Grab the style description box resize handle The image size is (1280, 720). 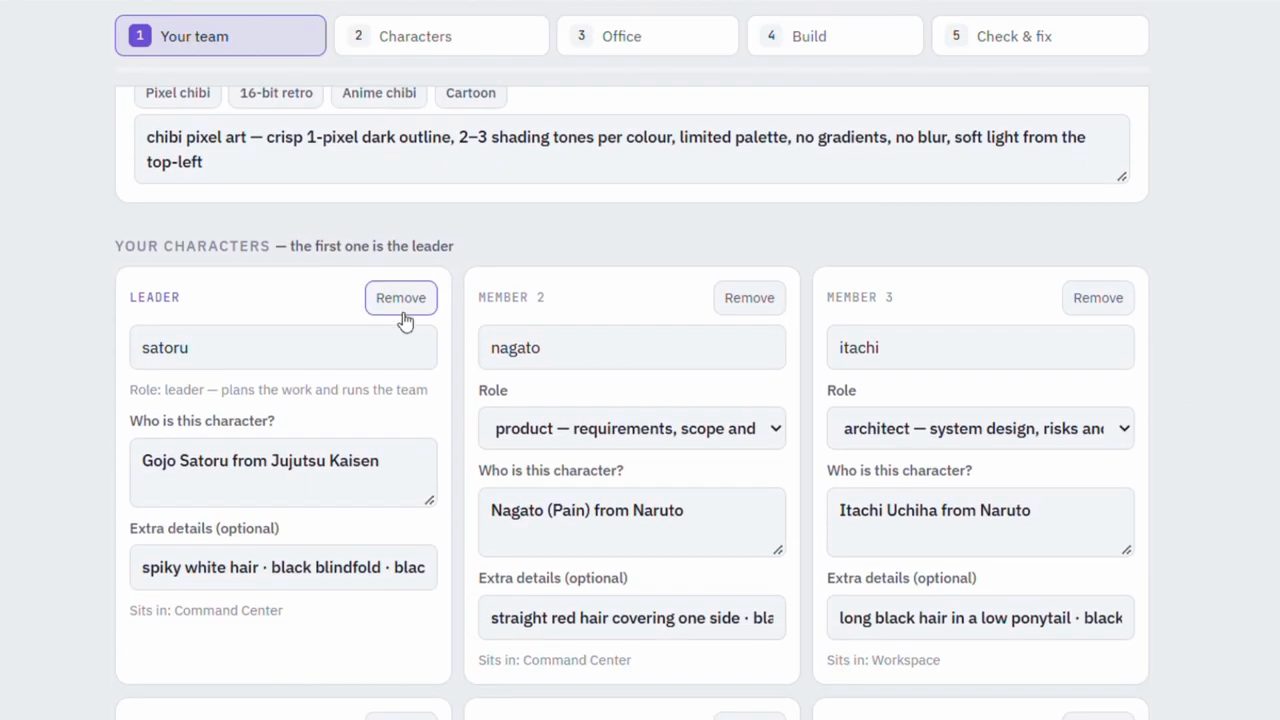tap(1122, 177)
